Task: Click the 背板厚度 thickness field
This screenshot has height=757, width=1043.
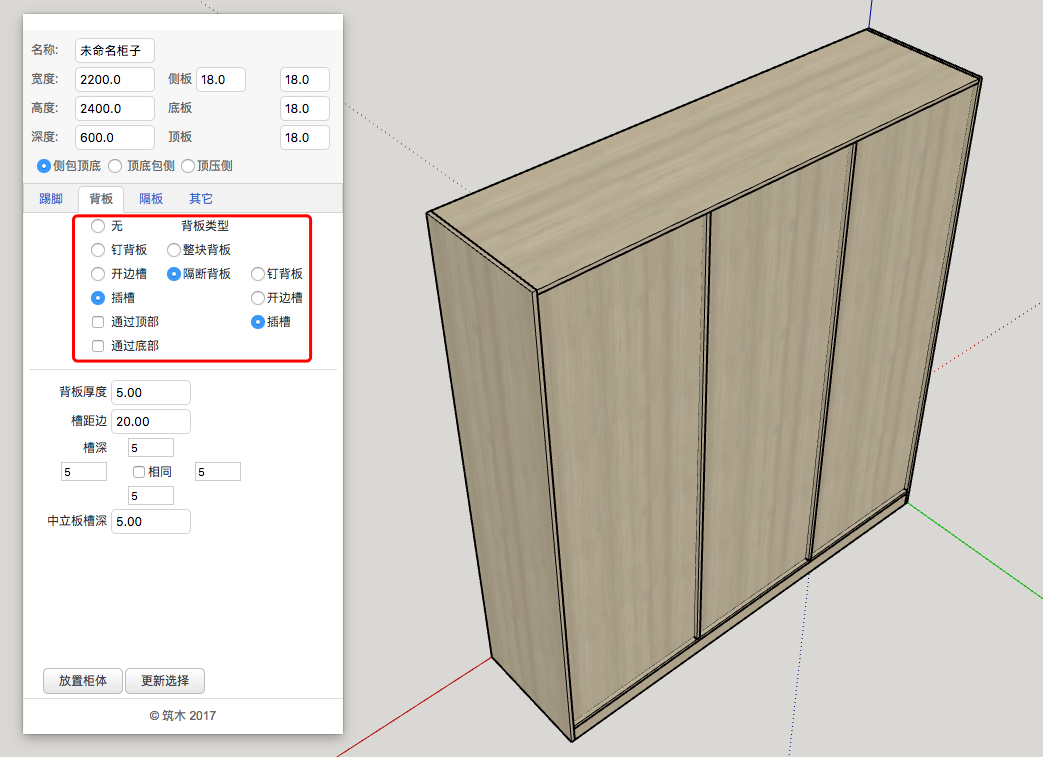Action: point(150,393)
